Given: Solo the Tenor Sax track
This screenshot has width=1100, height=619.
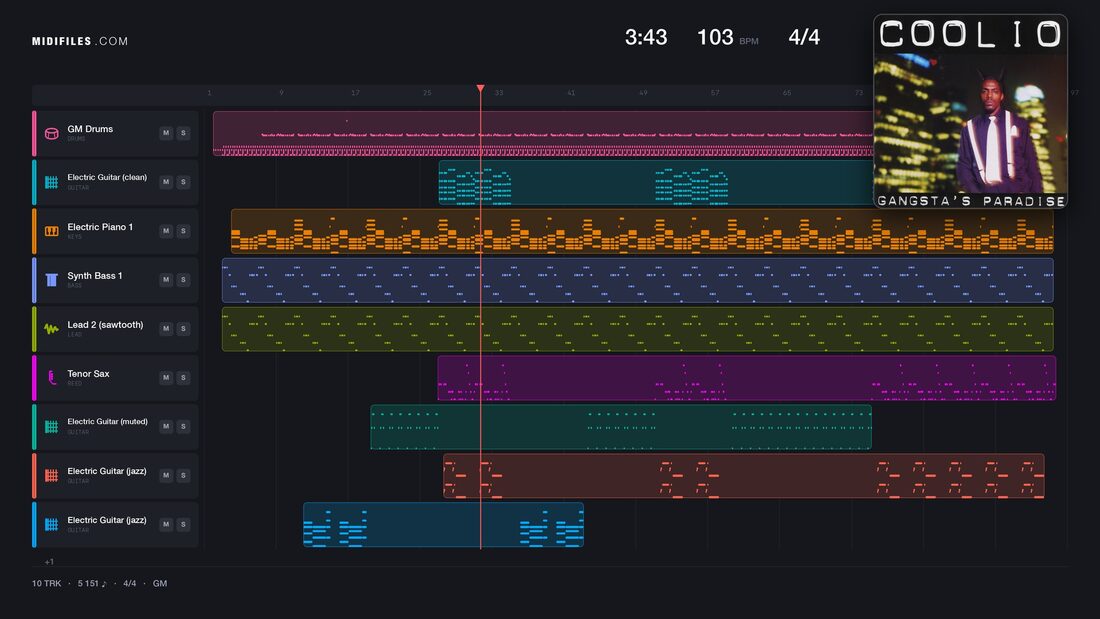Looking at the screenshot, I should tap(183, 378).
